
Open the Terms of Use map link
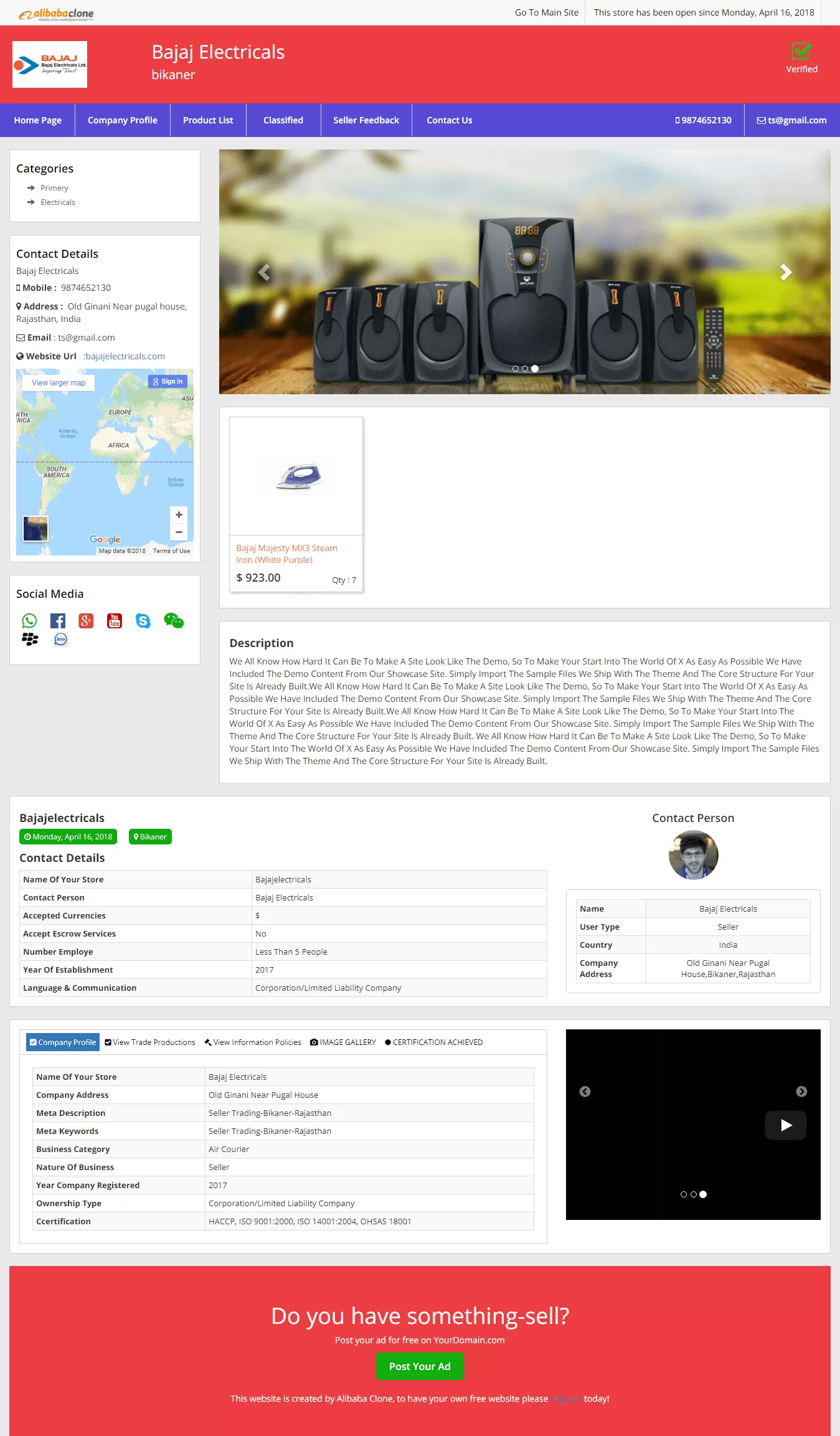171,551
